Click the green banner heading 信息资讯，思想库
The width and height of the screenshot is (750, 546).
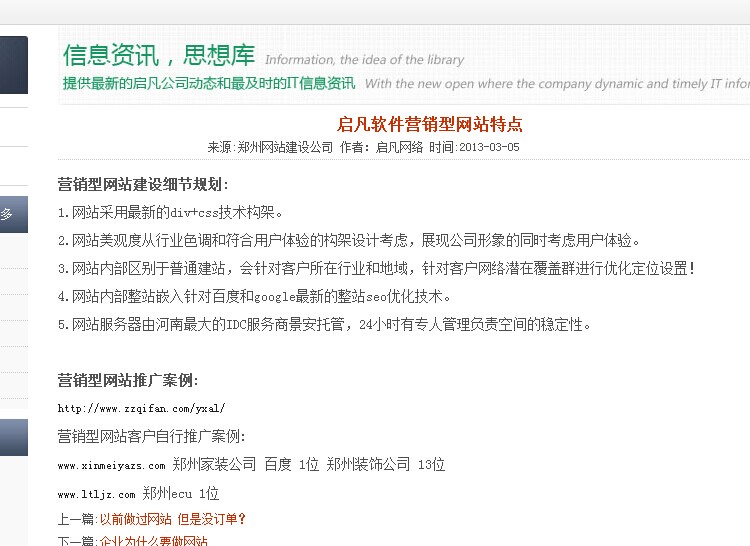pyautogui.click(x=158, y=56)
